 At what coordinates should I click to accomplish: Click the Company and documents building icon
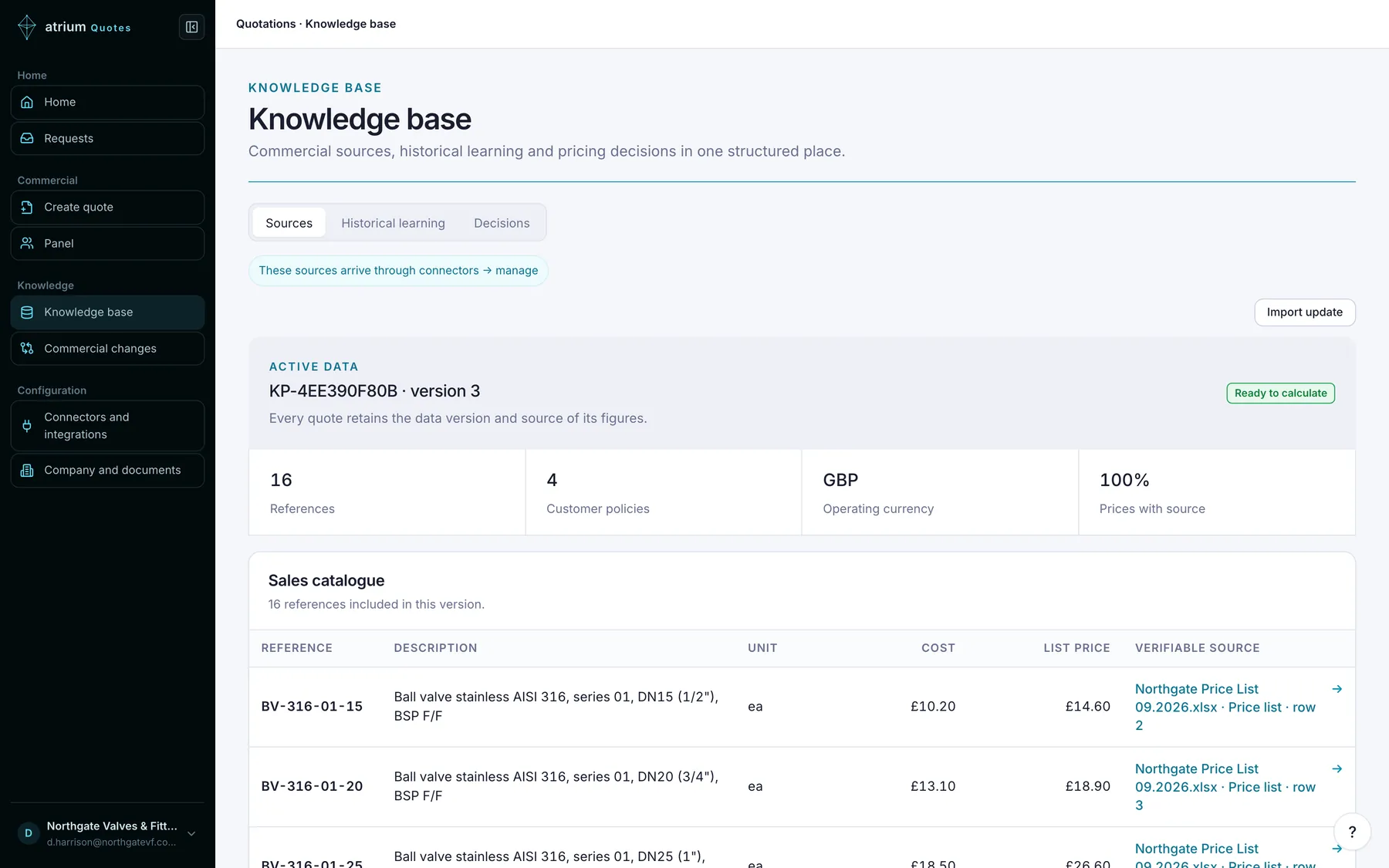coord(27,470)
